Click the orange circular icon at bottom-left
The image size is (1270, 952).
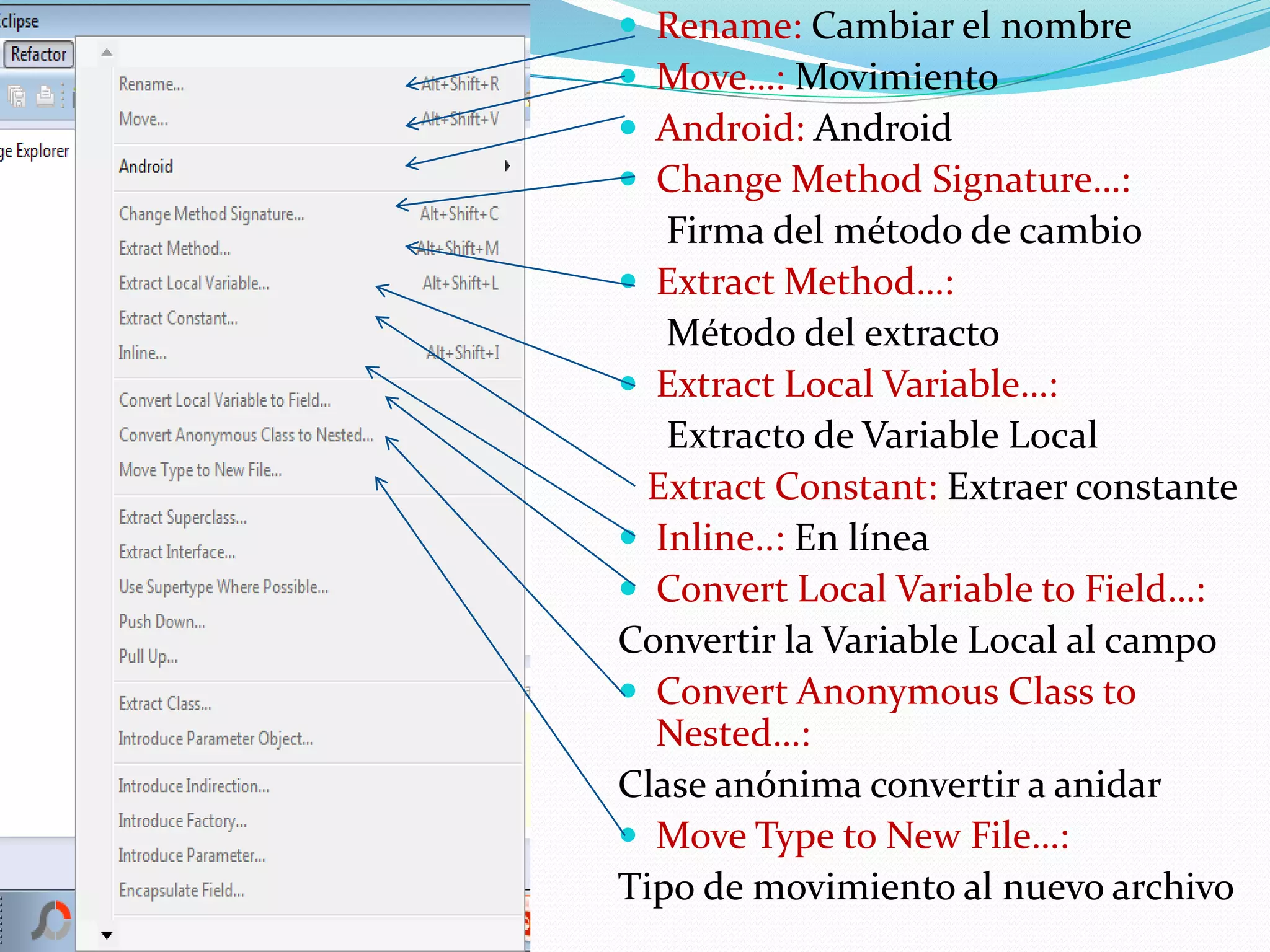pyautogui.click(x=52, y=920)
